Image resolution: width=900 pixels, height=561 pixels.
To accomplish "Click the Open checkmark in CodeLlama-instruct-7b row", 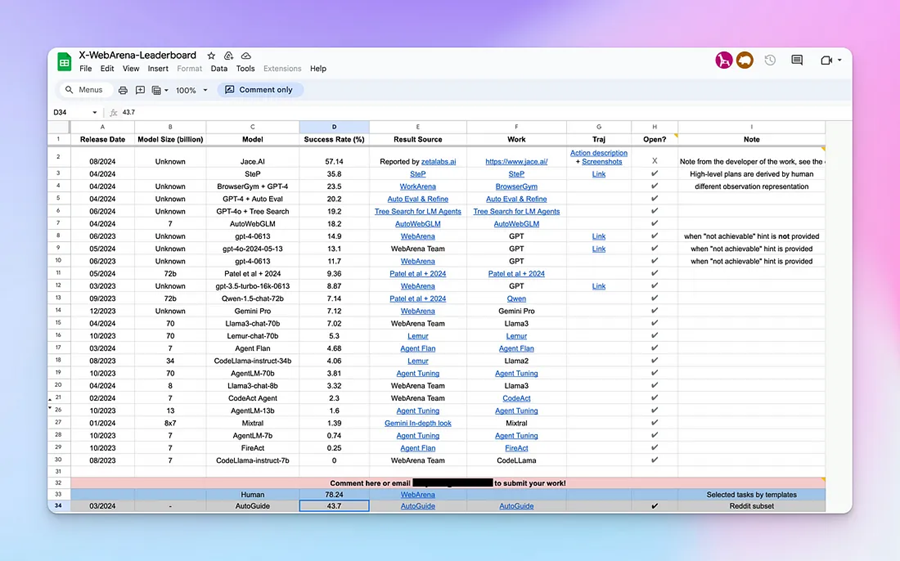I will pos(654,460).
